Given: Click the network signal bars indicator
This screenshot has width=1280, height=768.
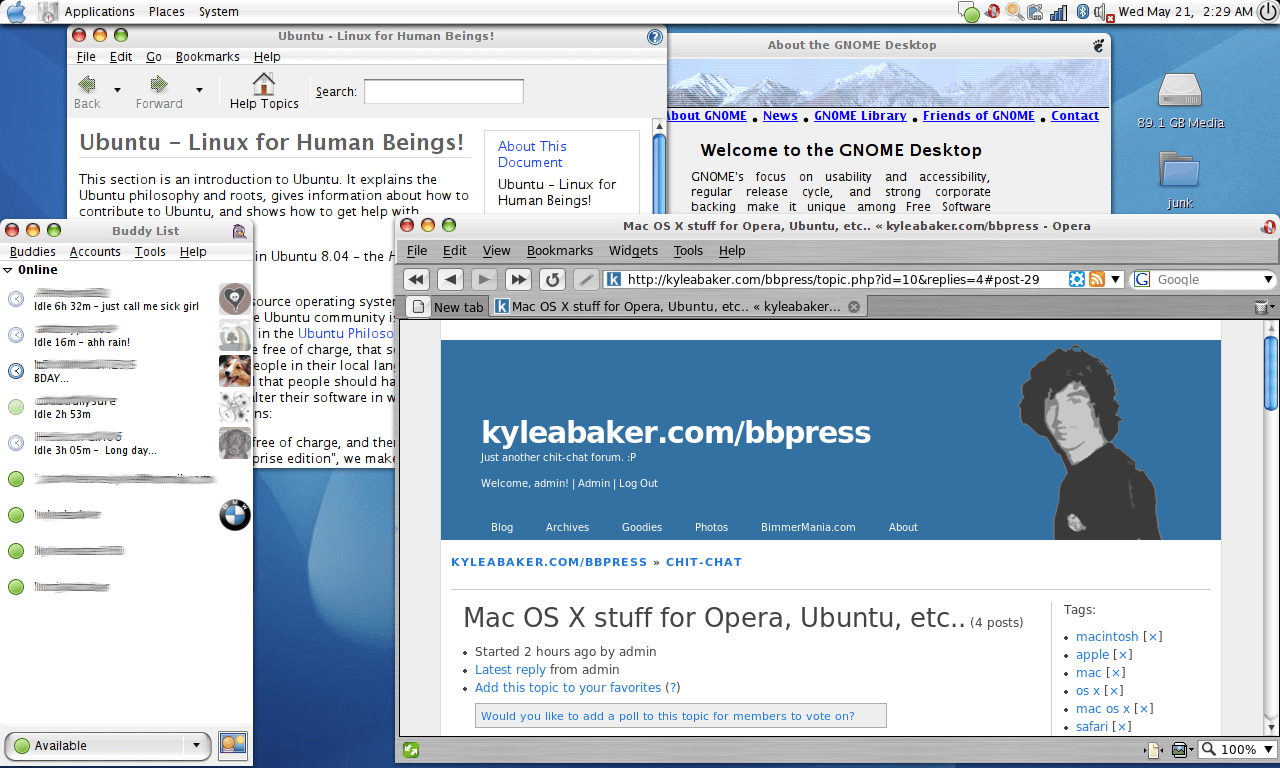Looking at the screenshot, I should coord(1058,12).
